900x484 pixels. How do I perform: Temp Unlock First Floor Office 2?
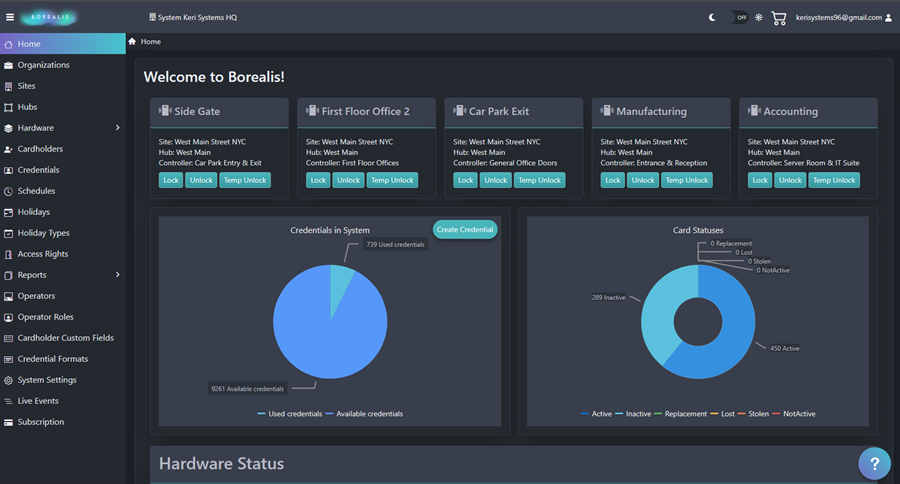coord(393,180)
